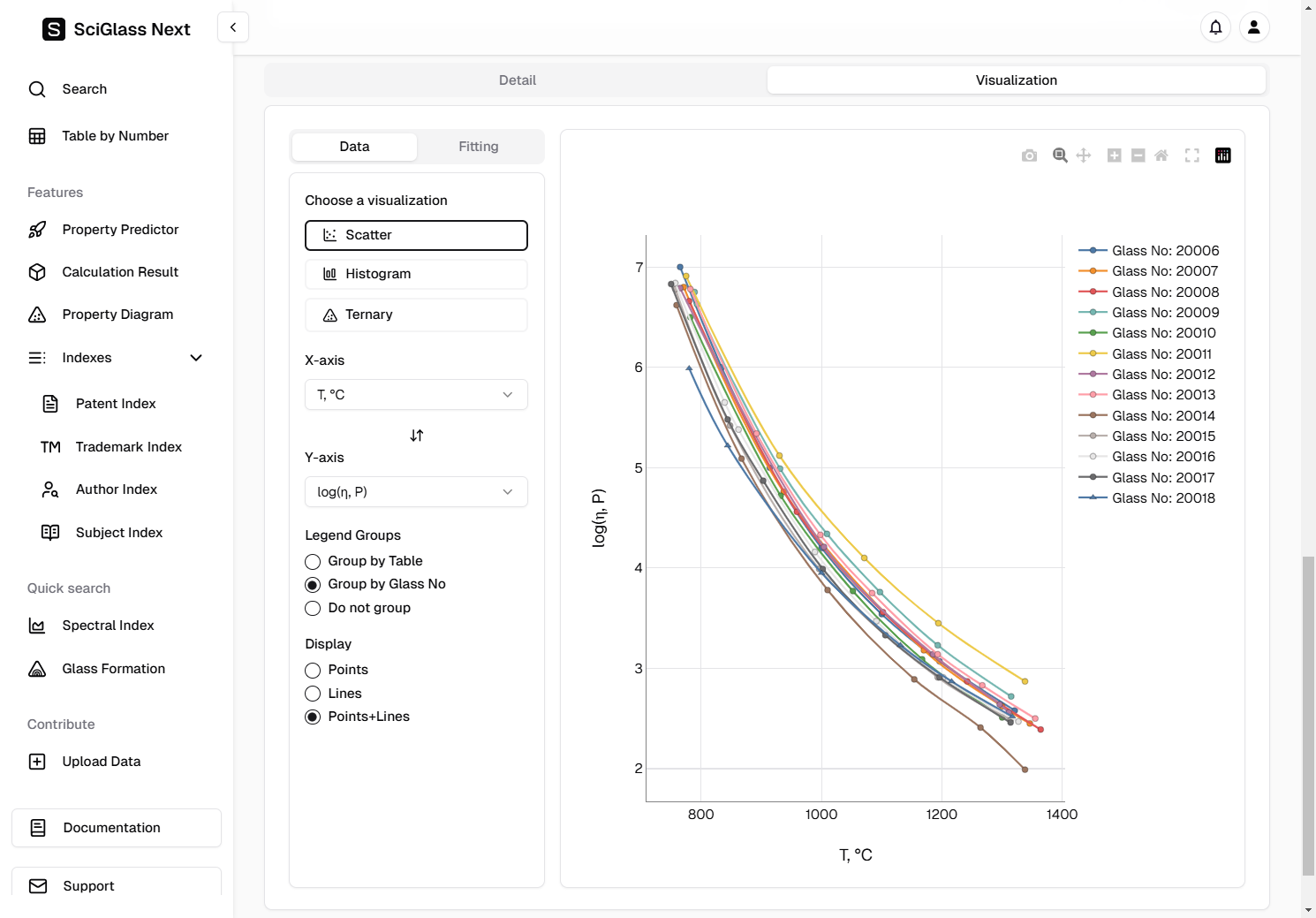Open the X-axis T, °C dropdown
The image size is (1316, 918).
coord(416,395)
